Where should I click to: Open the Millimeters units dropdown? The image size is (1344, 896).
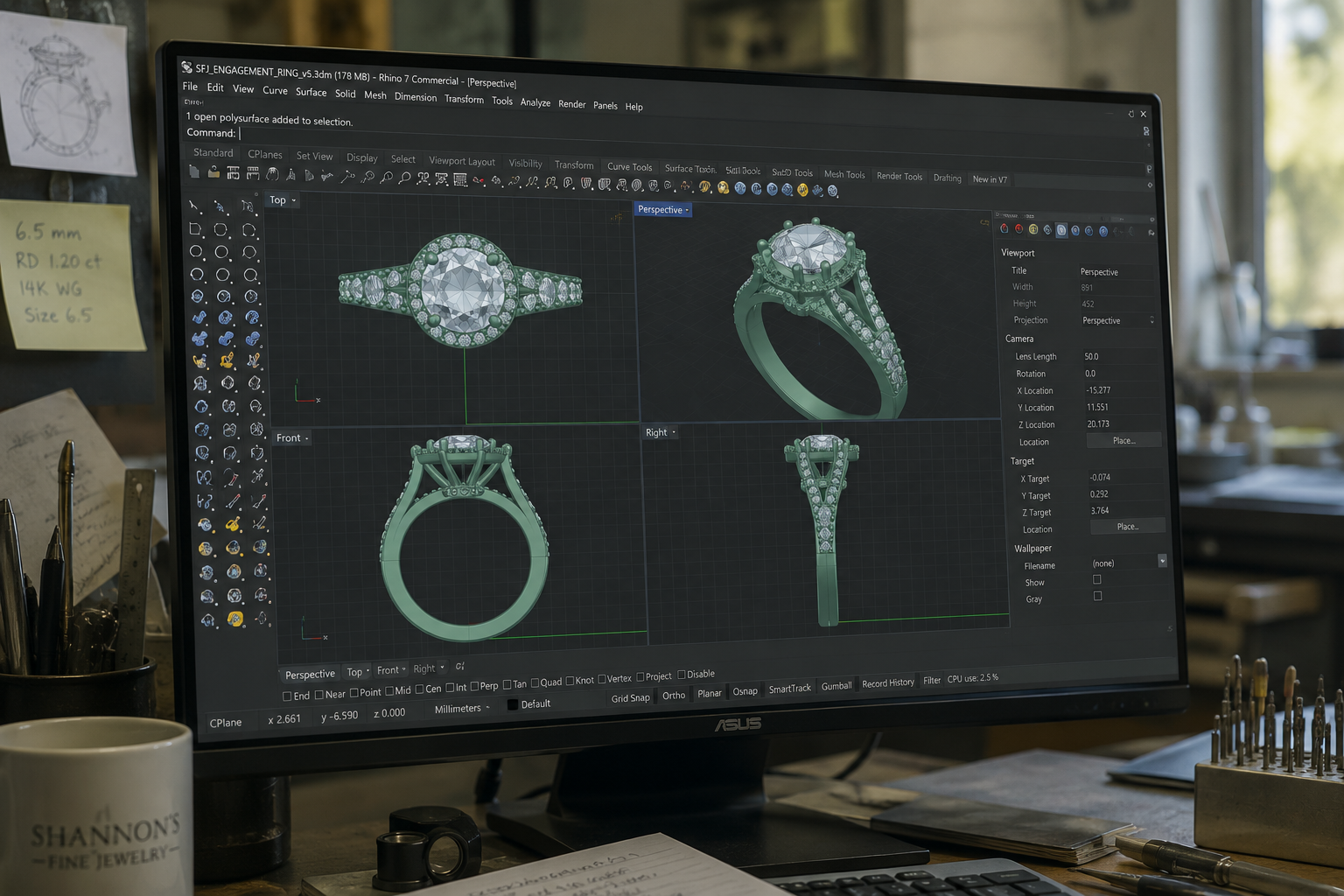462,709
